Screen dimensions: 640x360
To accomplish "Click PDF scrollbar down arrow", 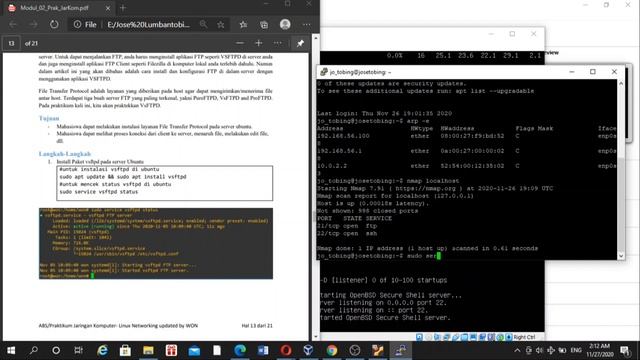I will 316,337.
